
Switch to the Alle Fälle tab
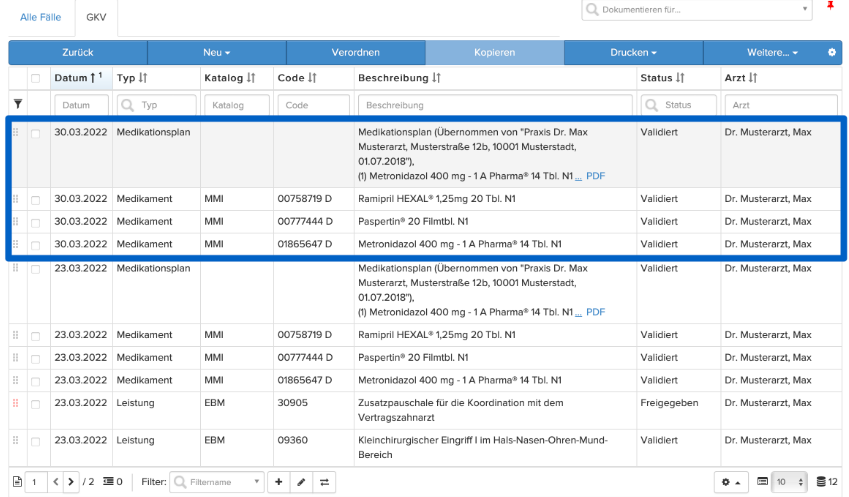pyautogui.click(x=41, y=17)
